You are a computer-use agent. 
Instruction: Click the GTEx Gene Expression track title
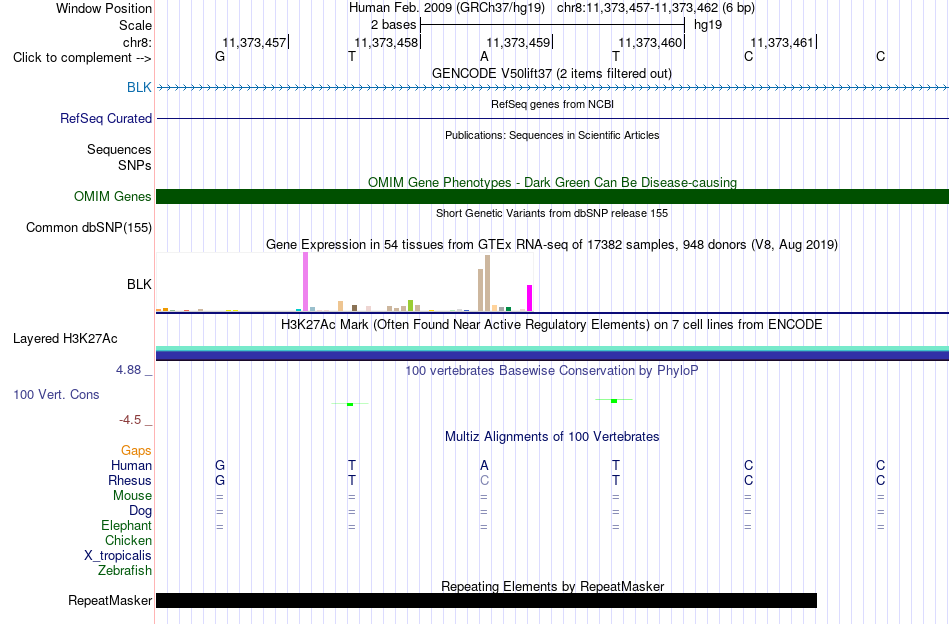pos(552,245)
